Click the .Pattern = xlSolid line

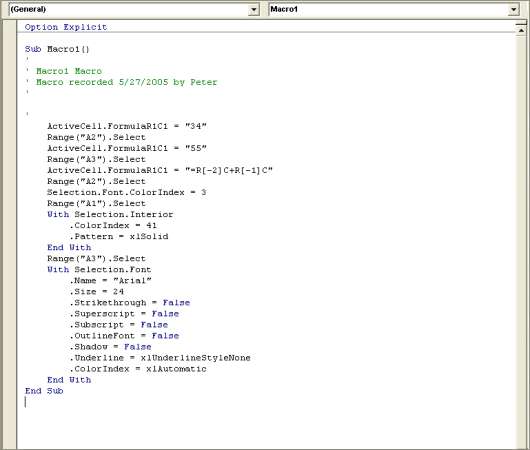(119, 237)
